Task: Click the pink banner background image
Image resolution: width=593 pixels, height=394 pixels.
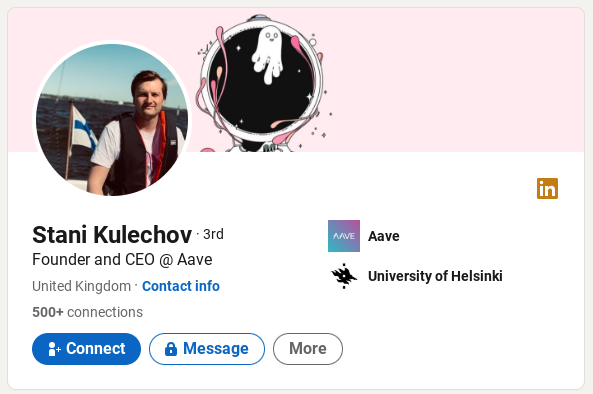Action: point(446,80)
